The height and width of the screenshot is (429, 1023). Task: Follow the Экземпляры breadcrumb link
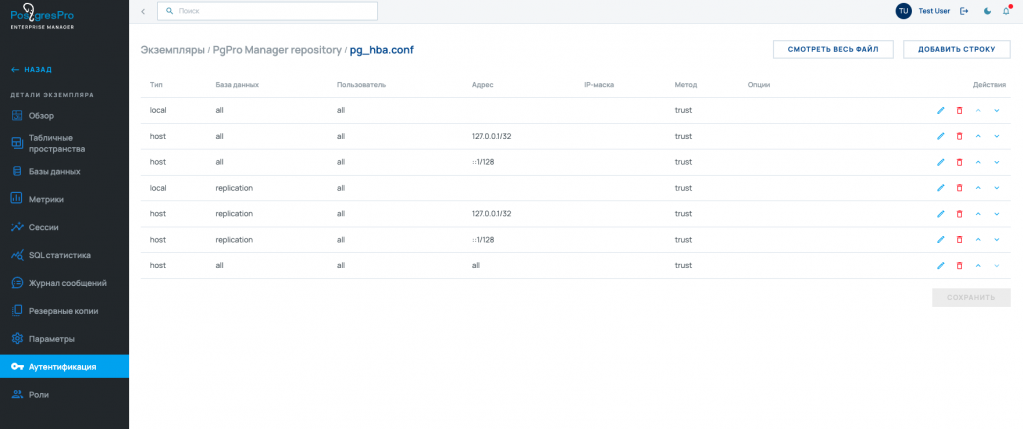click(x=173, y=50)
